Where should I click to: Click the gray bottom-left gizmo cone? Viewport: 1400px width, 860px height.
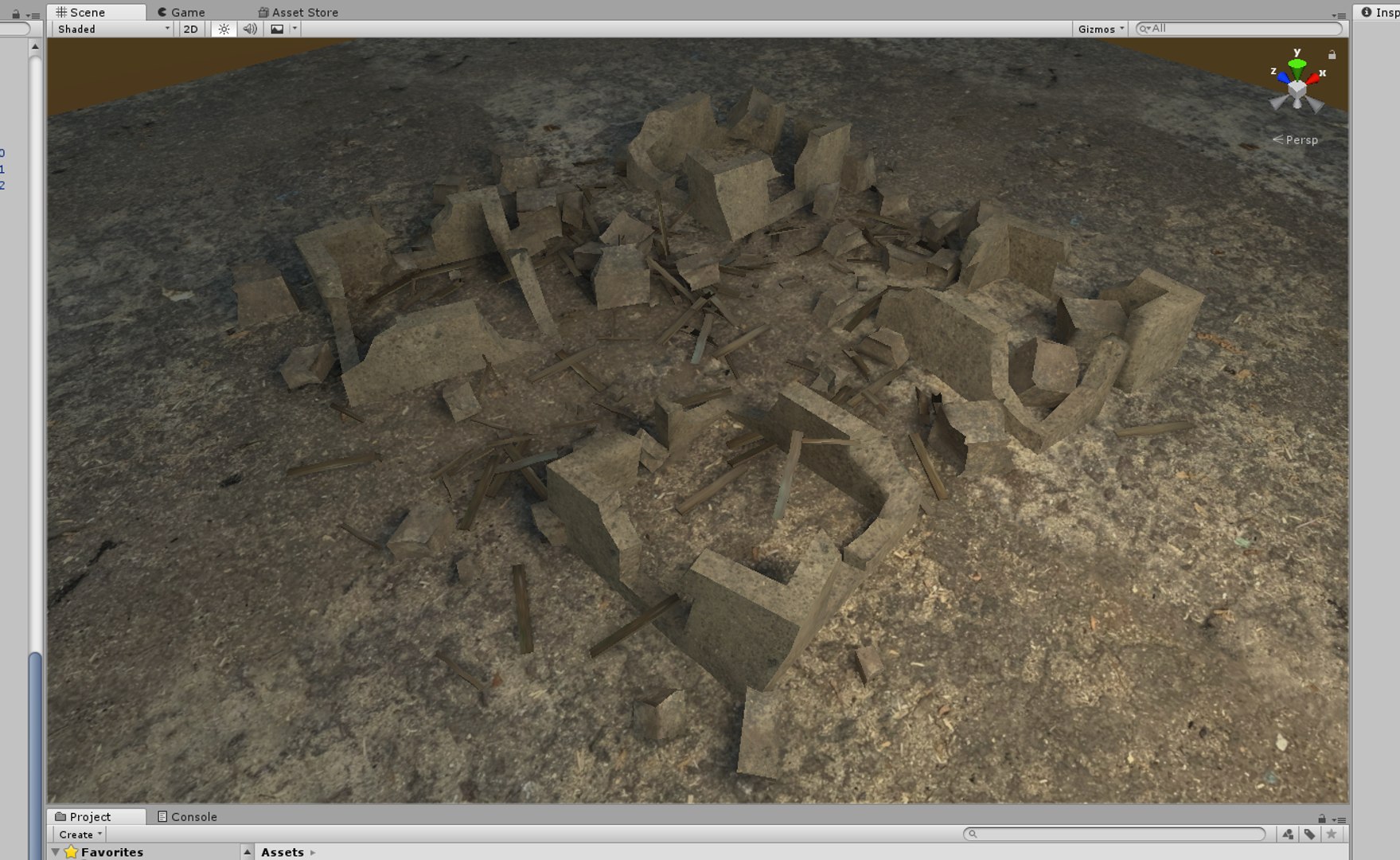tap(1278, 102)
